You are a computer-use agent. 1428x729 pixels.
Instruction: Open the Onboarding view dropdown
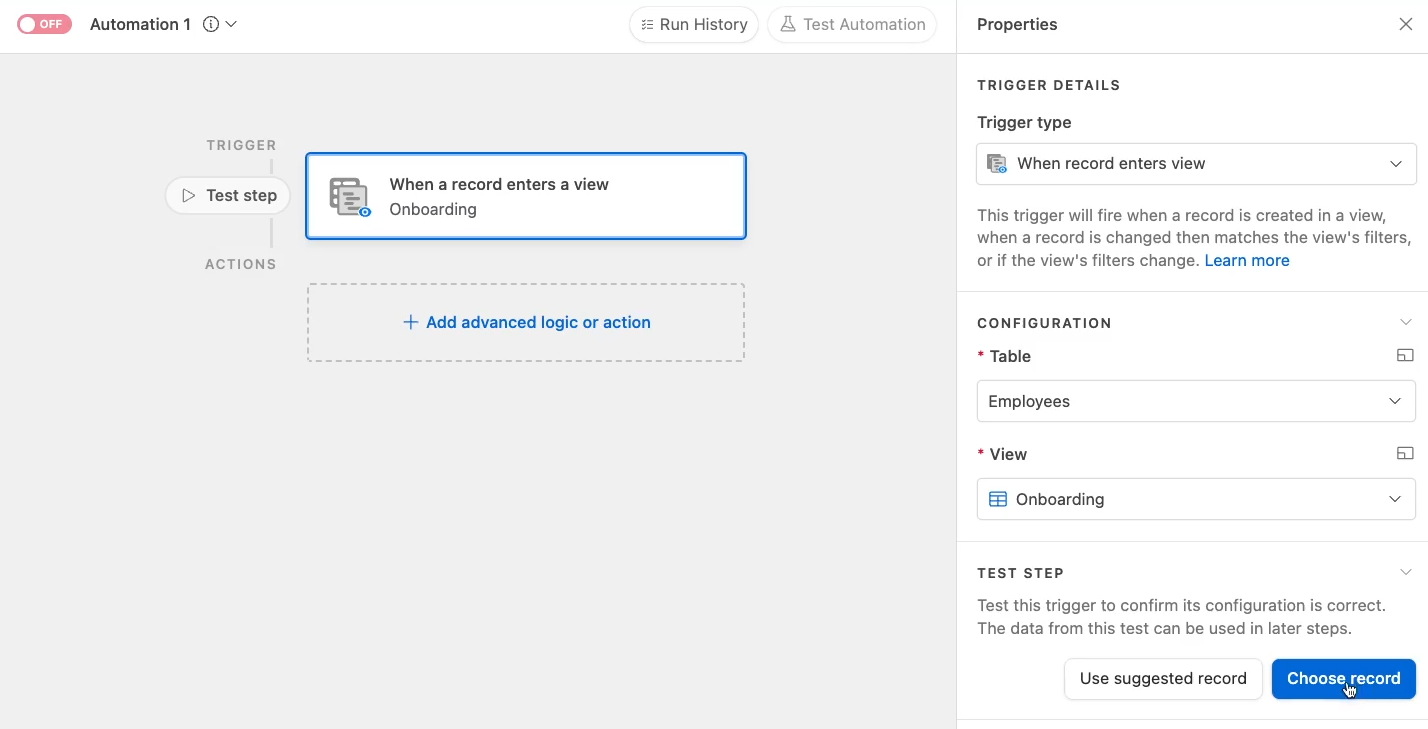pyautogui.click(x=1196, y=499)
